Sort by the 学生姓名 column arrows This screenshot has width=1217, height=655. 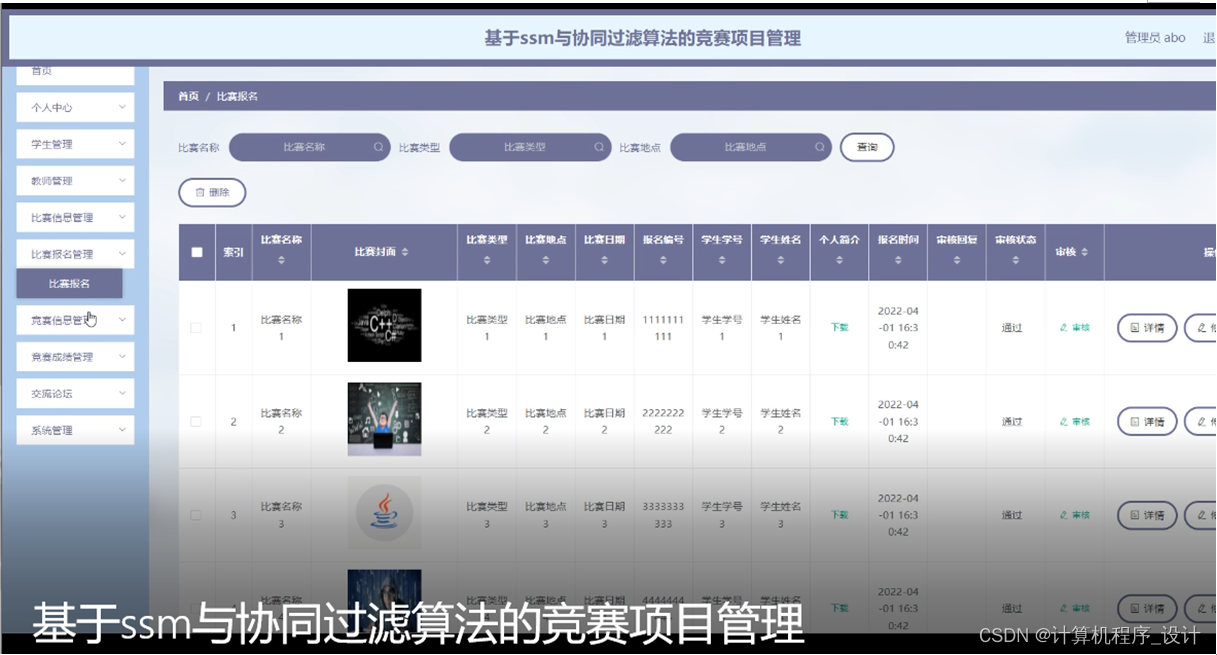pos(780,260)
